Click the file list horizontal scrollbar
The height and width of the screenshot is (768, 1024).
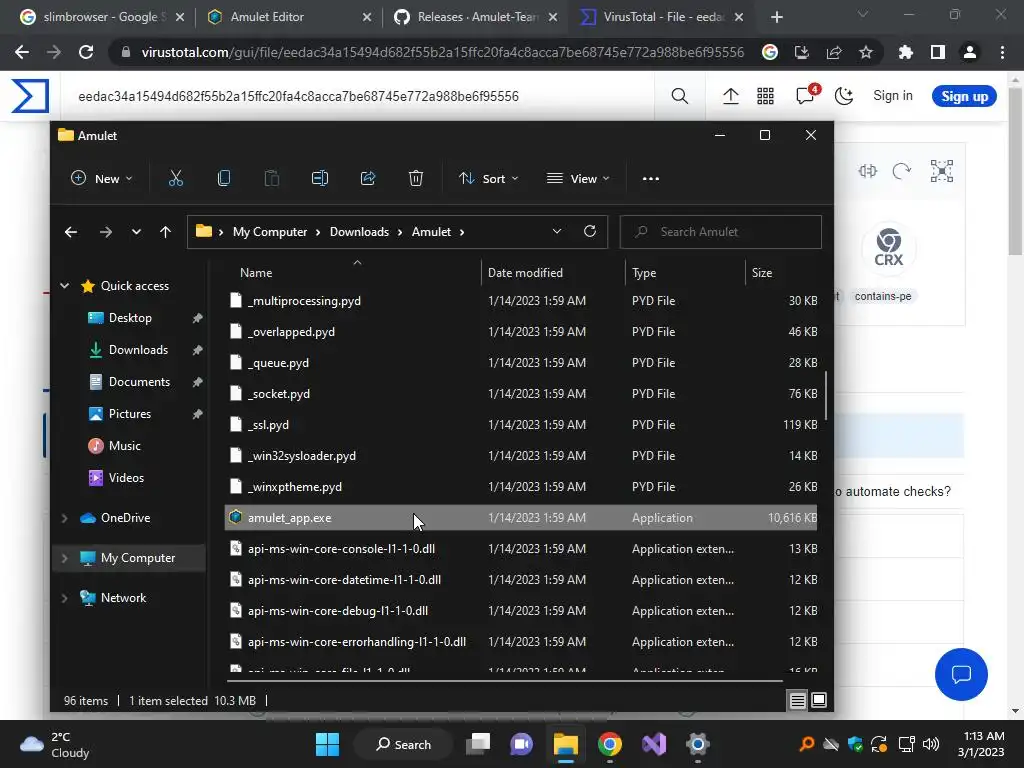[x=504, y=680]
